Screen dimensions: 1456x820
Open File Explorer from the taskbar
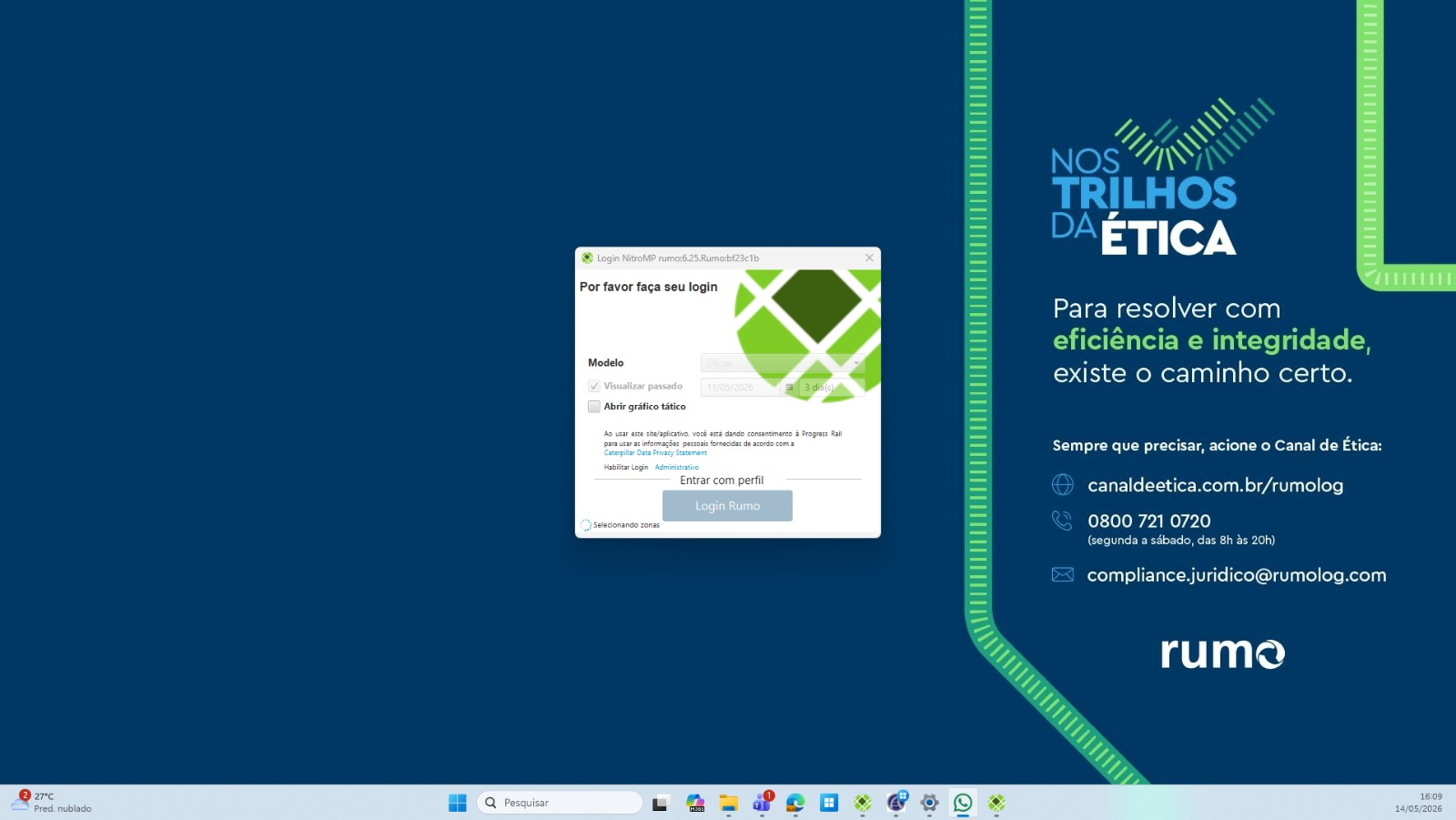(728, 803)
